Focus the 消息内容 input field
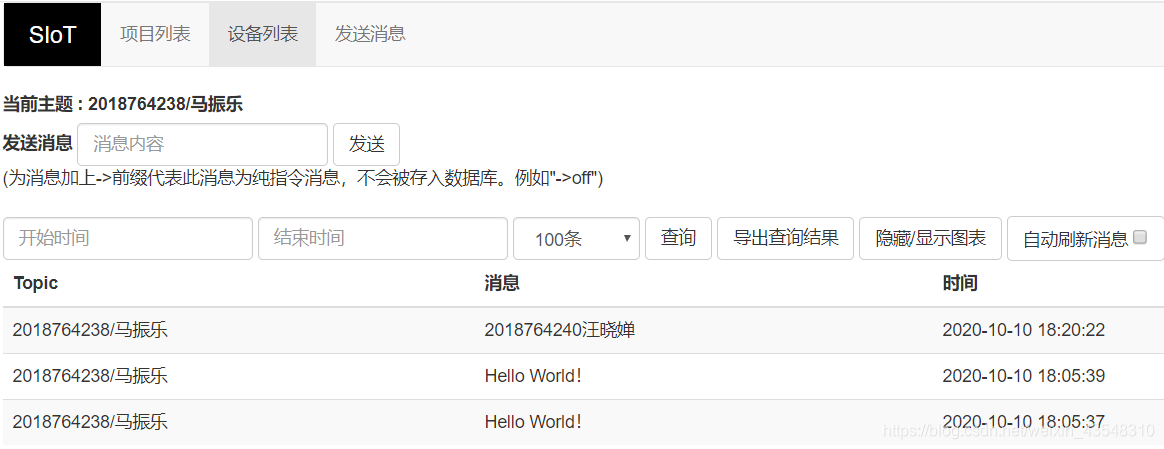1164x449 pixels. point(203,144)
